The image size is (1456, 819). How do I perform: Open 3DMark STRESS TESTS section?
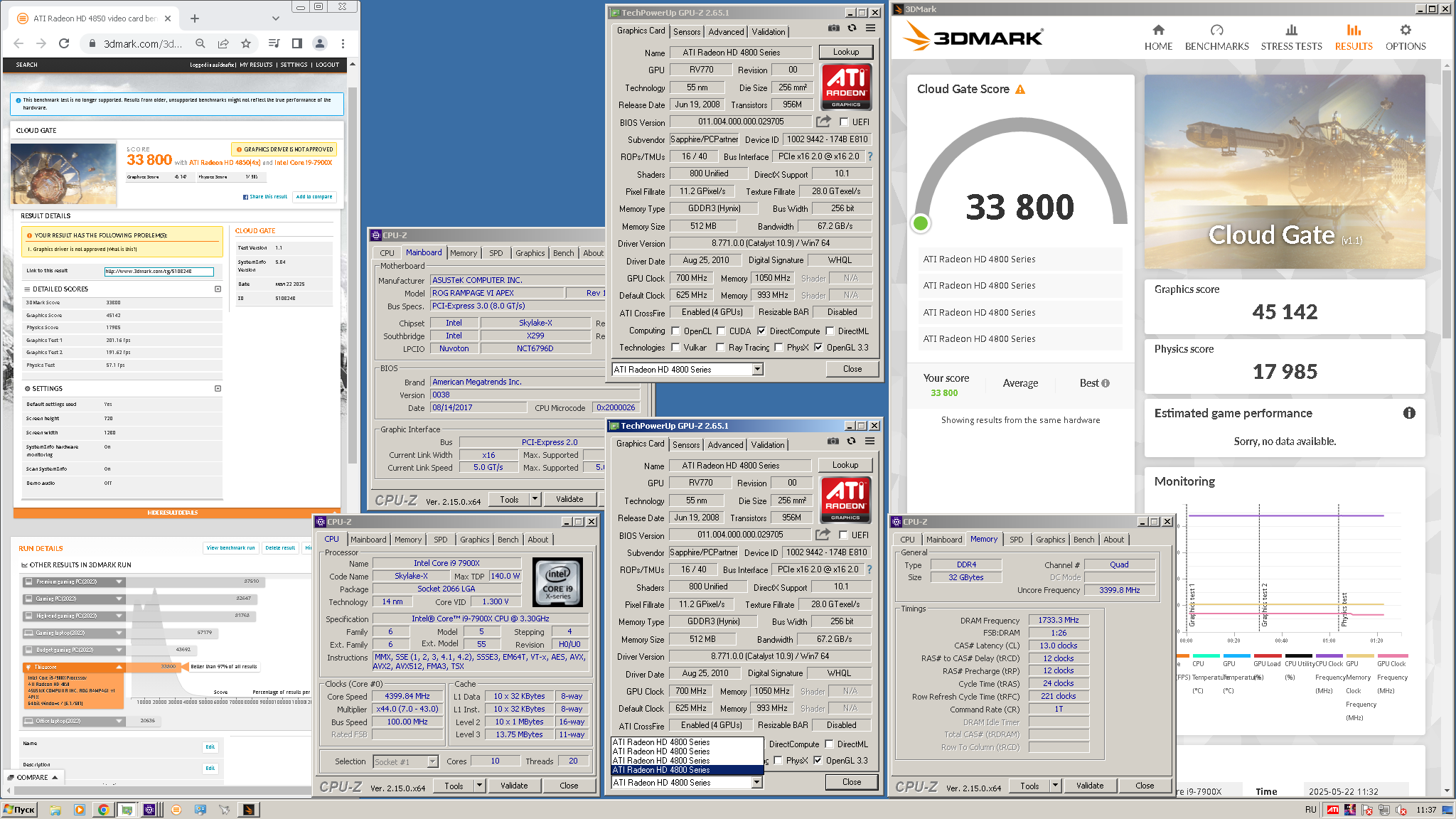click(1291, 37)
